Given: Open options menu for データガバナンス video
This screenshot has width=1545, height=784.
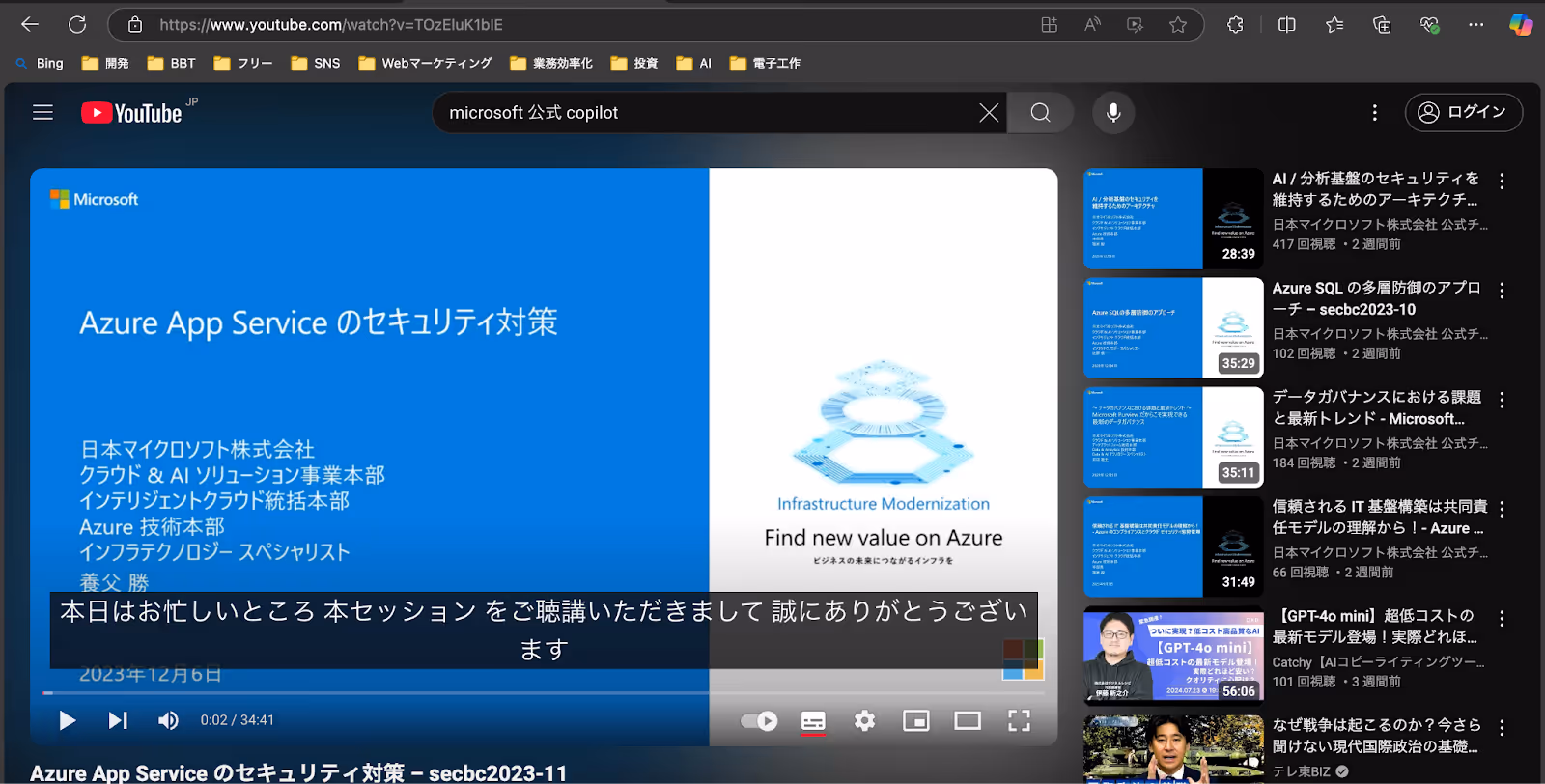Looking at the screenshot, I should (x=1502, y=399).
